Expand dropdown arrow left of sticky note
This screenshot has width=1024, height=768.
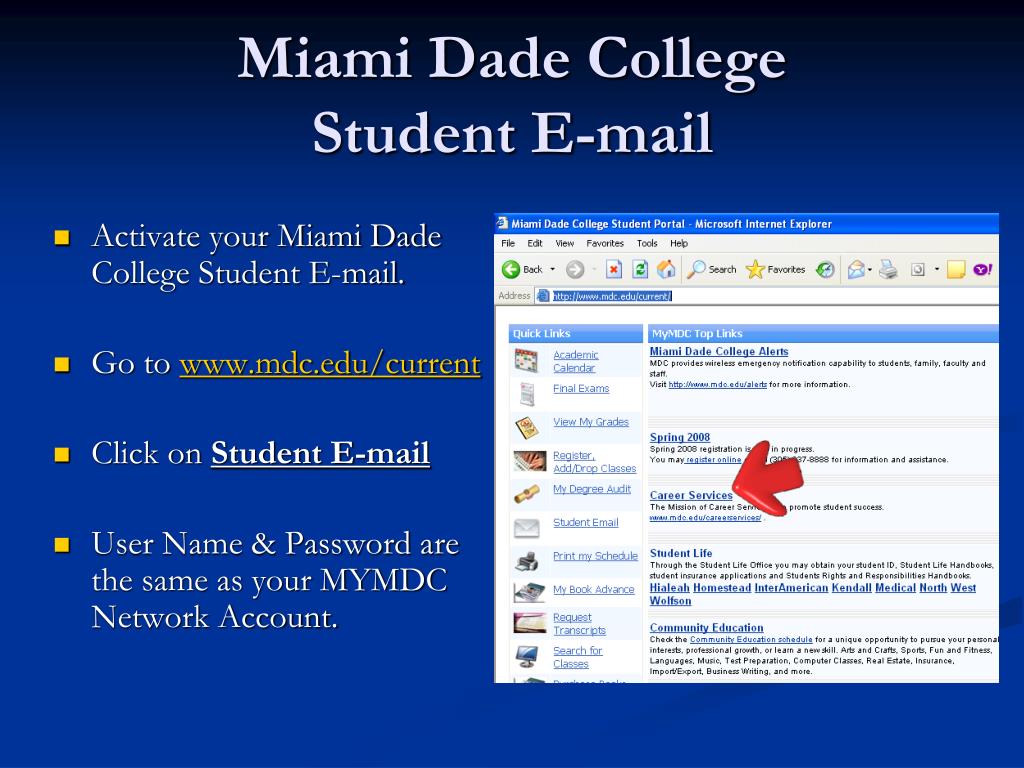(936, 269)
